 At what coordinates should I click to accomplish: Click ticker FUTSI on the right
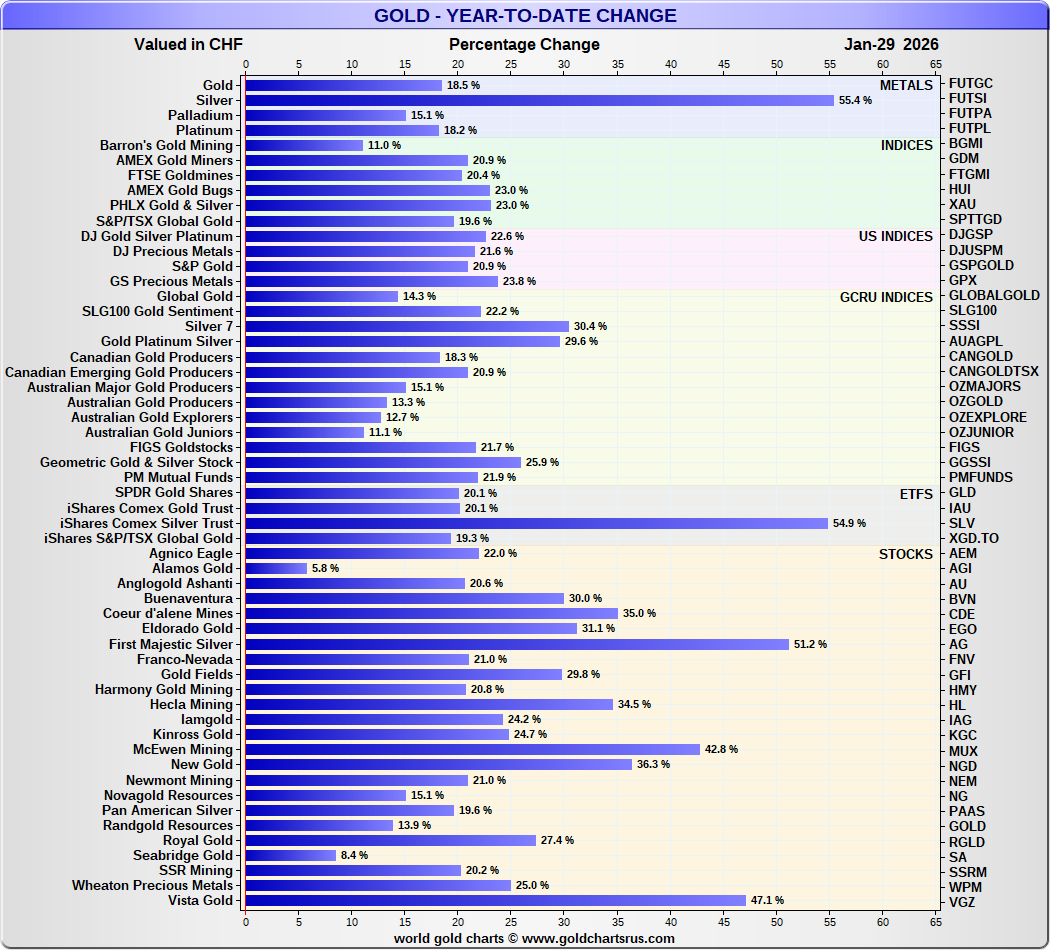968,98
